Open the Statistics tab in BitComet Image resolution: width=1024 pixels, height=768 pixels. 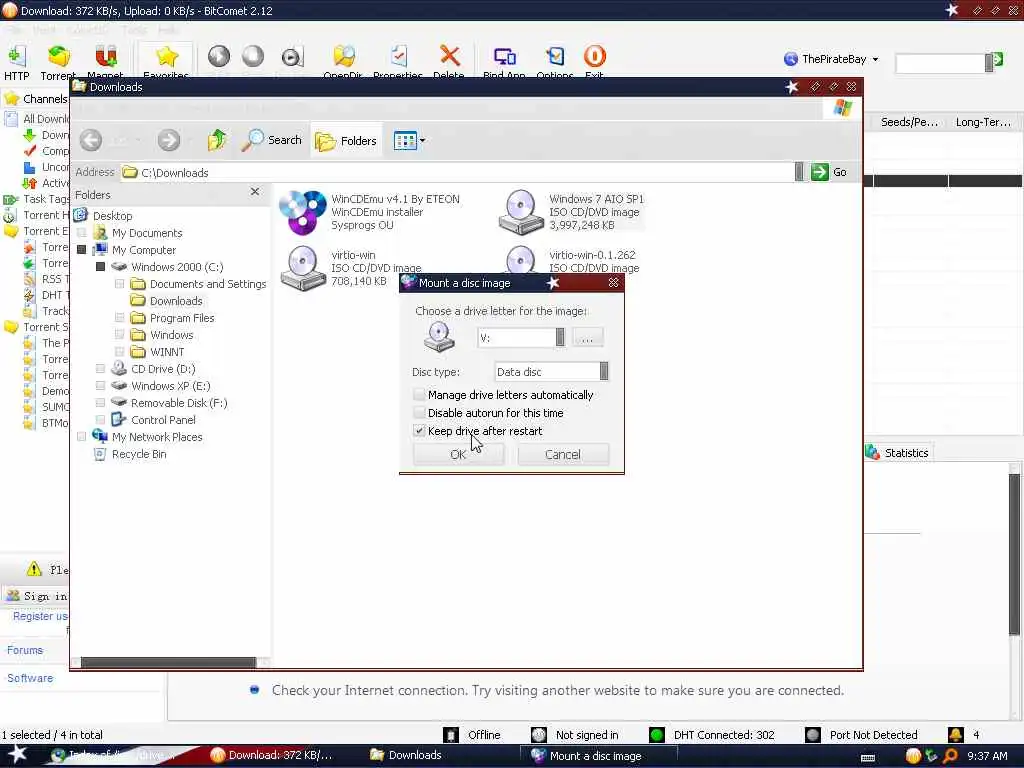click(x=898, y=453)
